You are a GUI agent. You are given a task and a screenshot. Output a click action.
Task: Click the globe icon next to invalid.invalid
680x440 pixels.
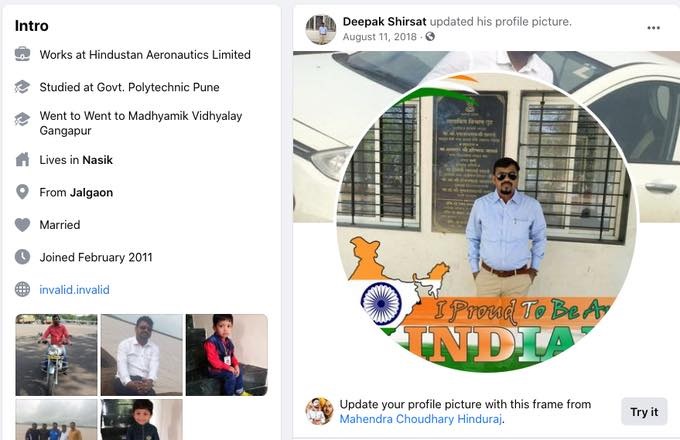23,289
